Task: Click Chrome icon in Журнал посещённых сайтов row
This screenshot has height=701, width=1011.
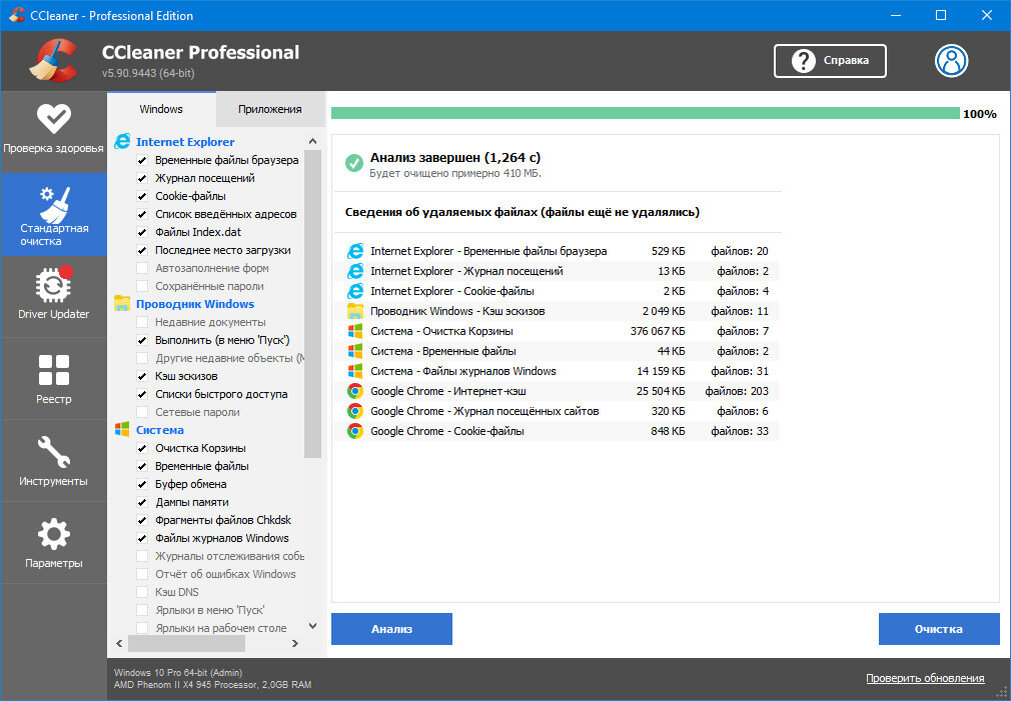Action: pos(355,411)
